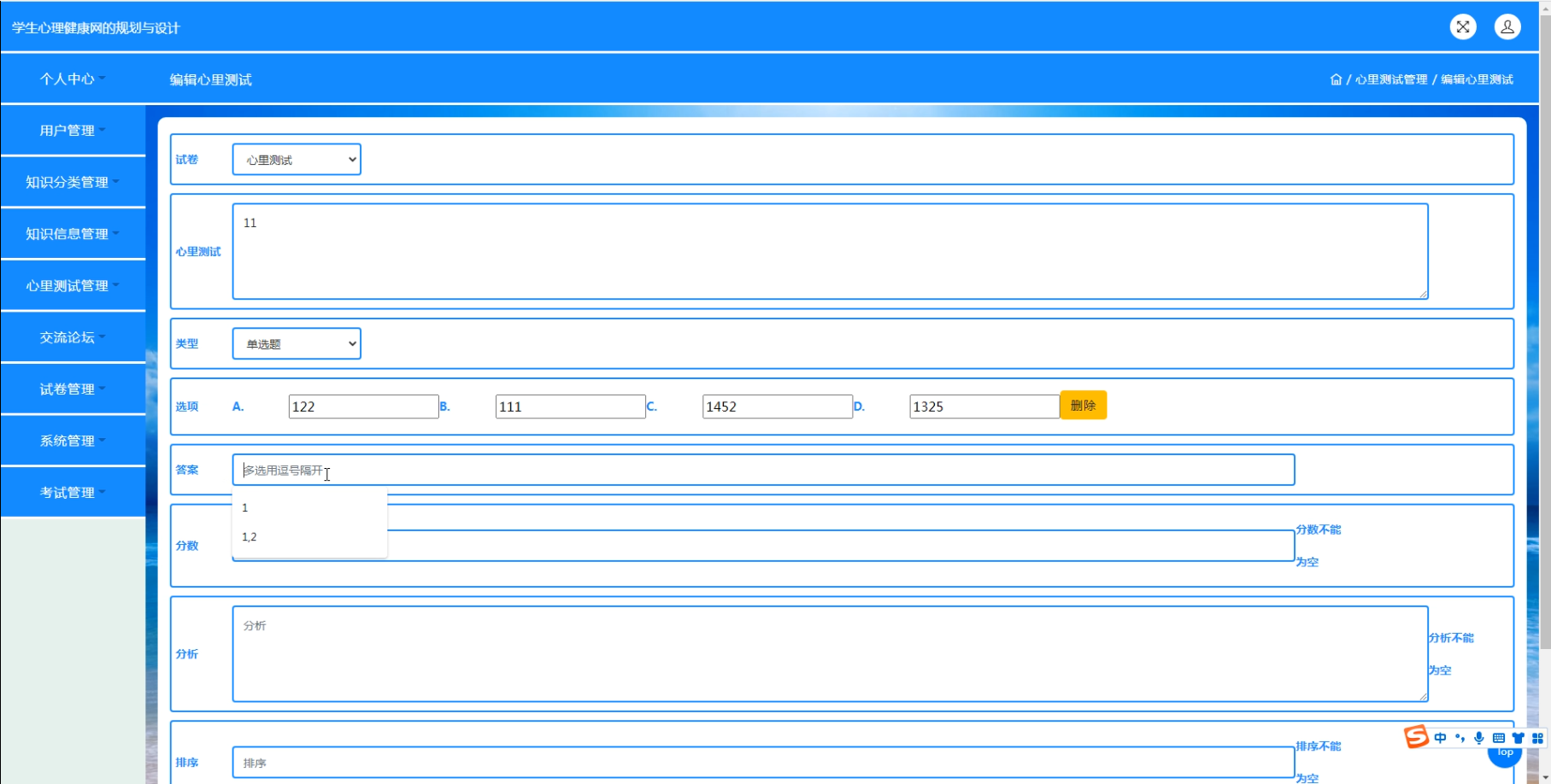This screenshot has height=784, width=1551.
Task: Click the 答案 answer input field
Action: [x=763, y=470]
